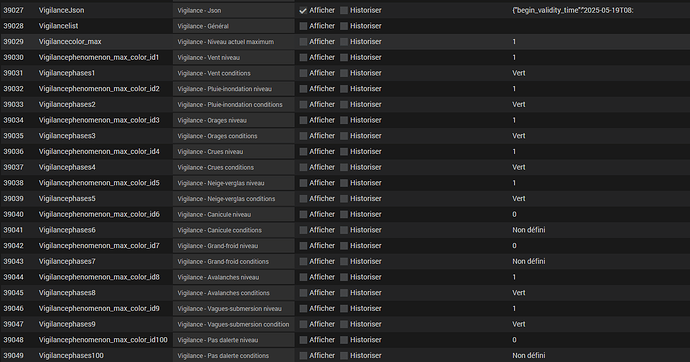Image resolution: width=690 pixels, height=362 pixels.
Task: Enable Afficher for Vigilancephases6
Action: [303, 230]
